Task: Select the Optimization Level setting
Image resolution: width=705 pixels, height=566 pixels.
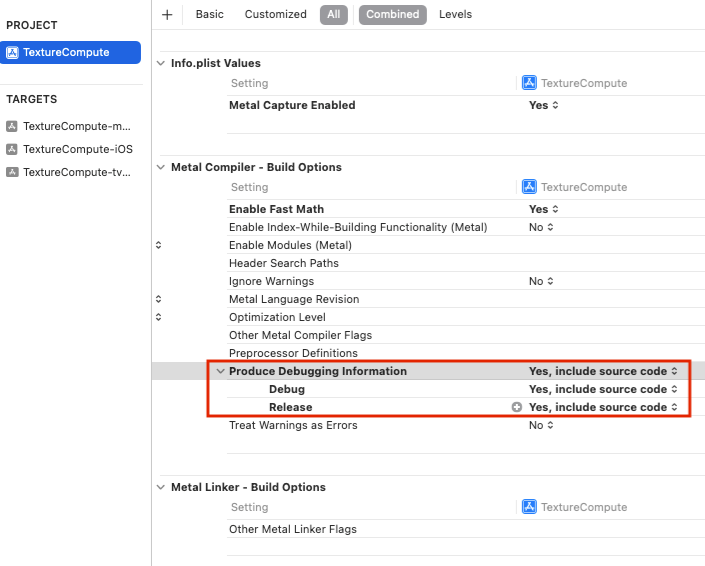Action: tap(277, 317)
